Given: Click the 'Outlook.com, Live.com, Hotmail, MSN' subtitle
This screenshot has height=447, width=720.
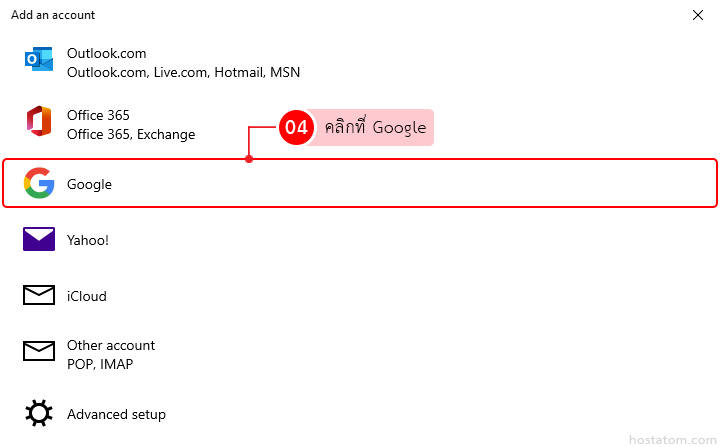Looking at the screenshot, I should (183, 73).
